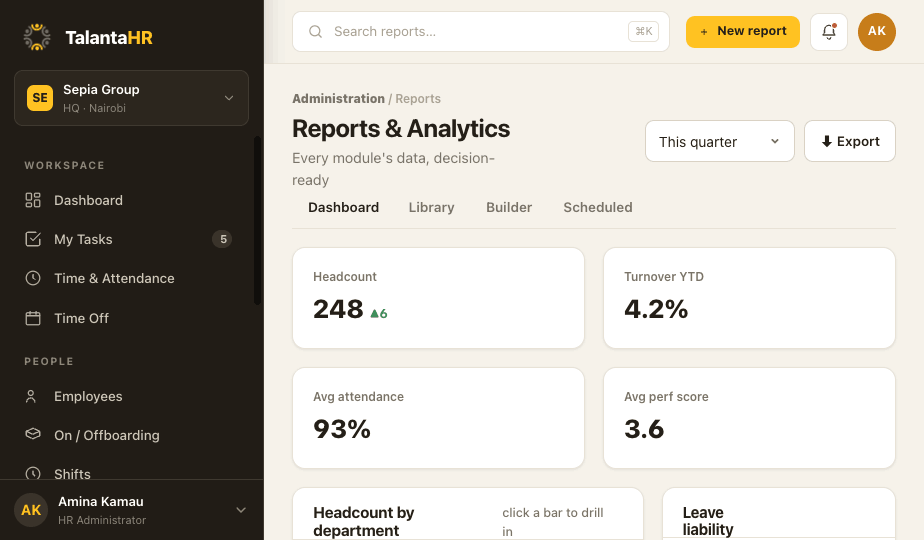Image resolution: width=924 pixels, height=540 pixels.
Task: Click the HQ · Nairobi subtitle
Action: 94,108
